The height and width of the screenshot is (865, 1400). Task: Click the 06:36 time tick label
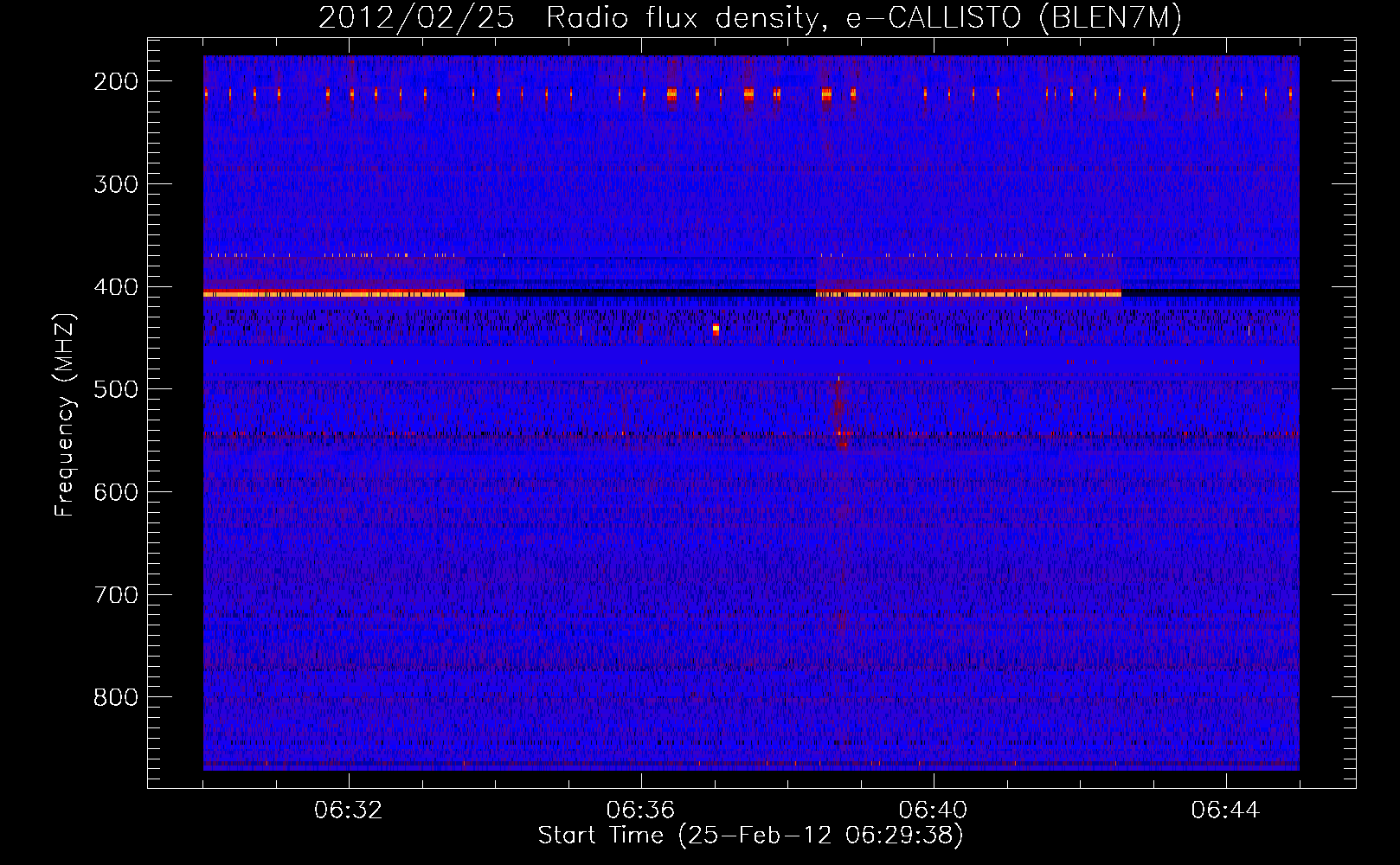(x=641, y=811)
